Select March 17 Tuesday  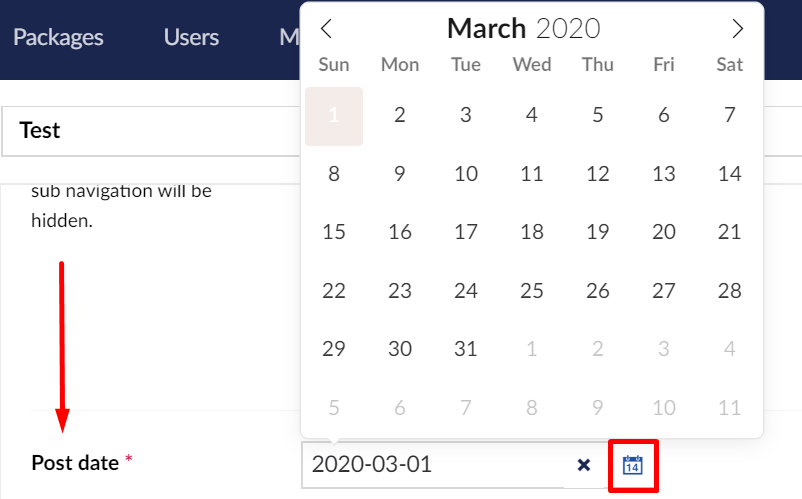point(465,232)
